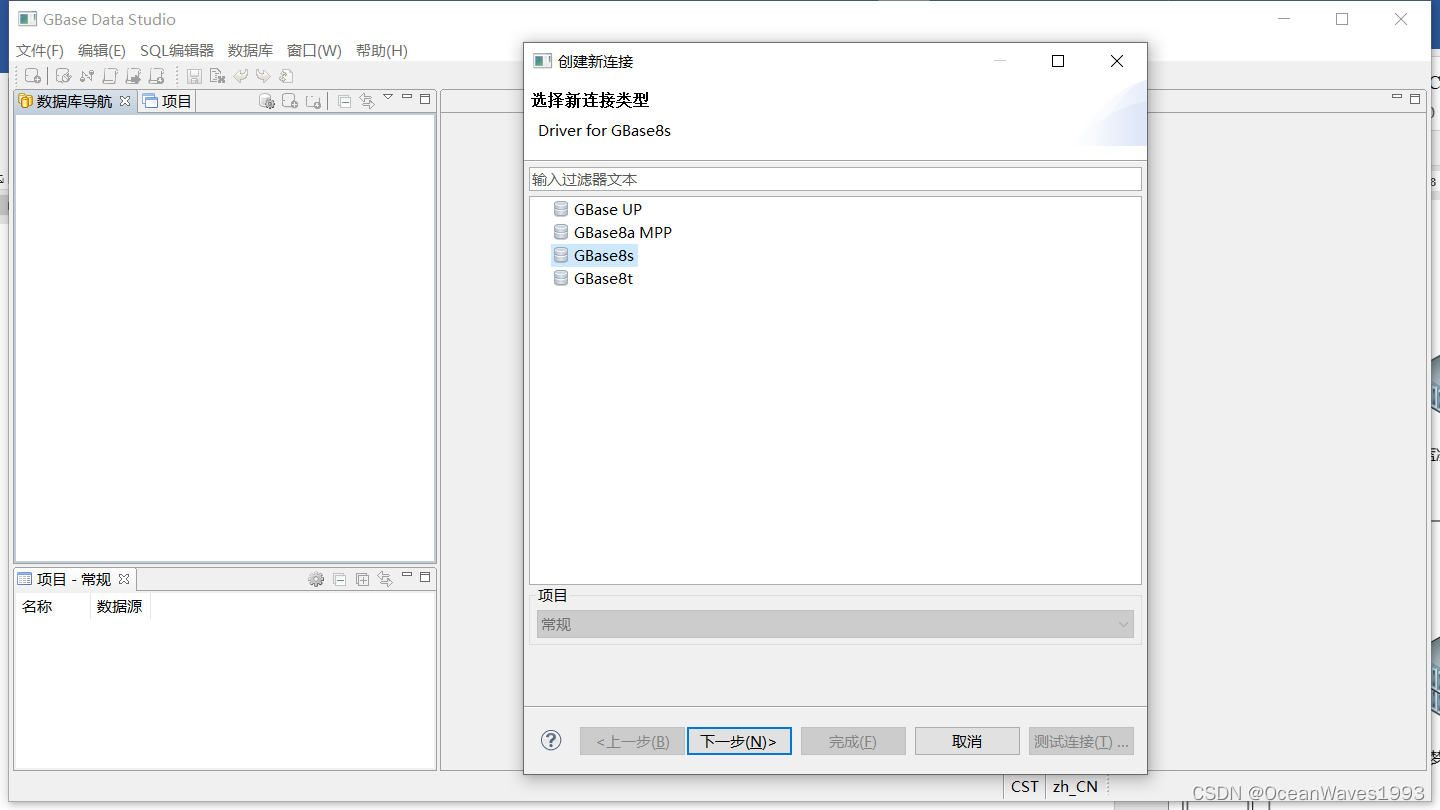
Task: Maximize the 项目 - 常规 panel
Action: pos(425,577)
